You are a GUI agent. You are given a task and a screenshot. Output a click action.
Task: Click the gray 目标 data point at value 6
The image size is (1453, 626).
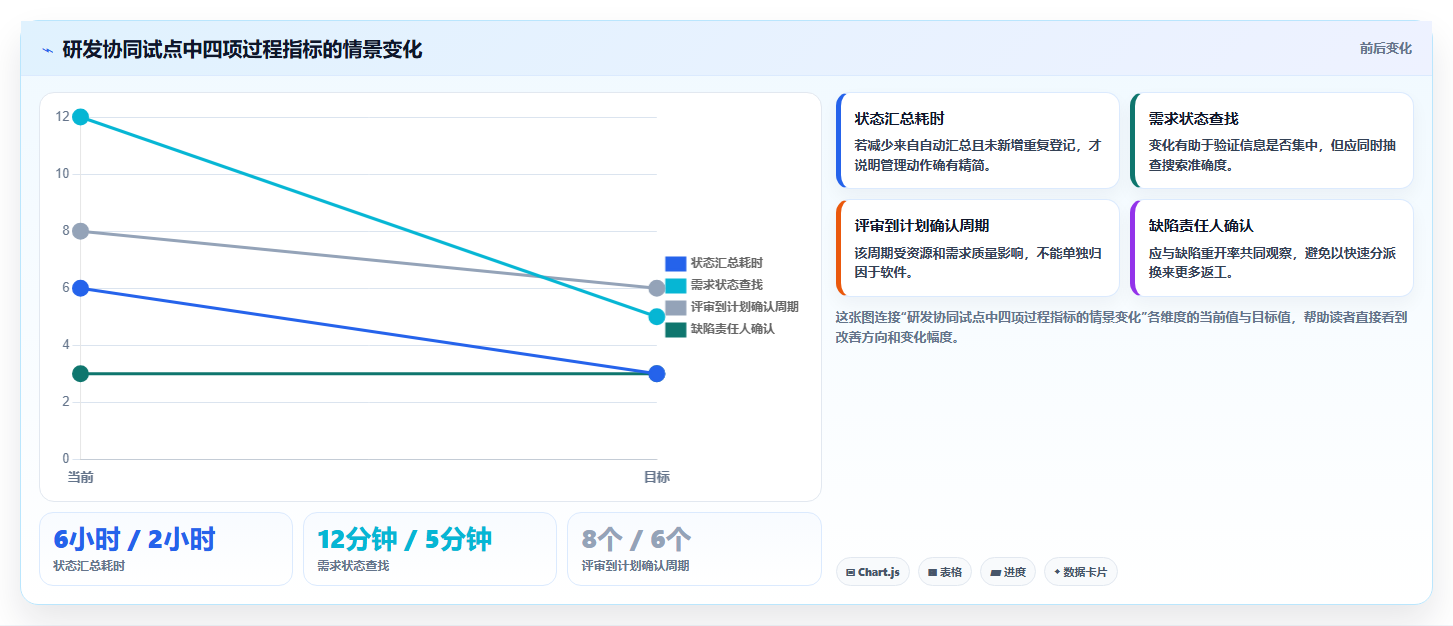tap(657, 288)
